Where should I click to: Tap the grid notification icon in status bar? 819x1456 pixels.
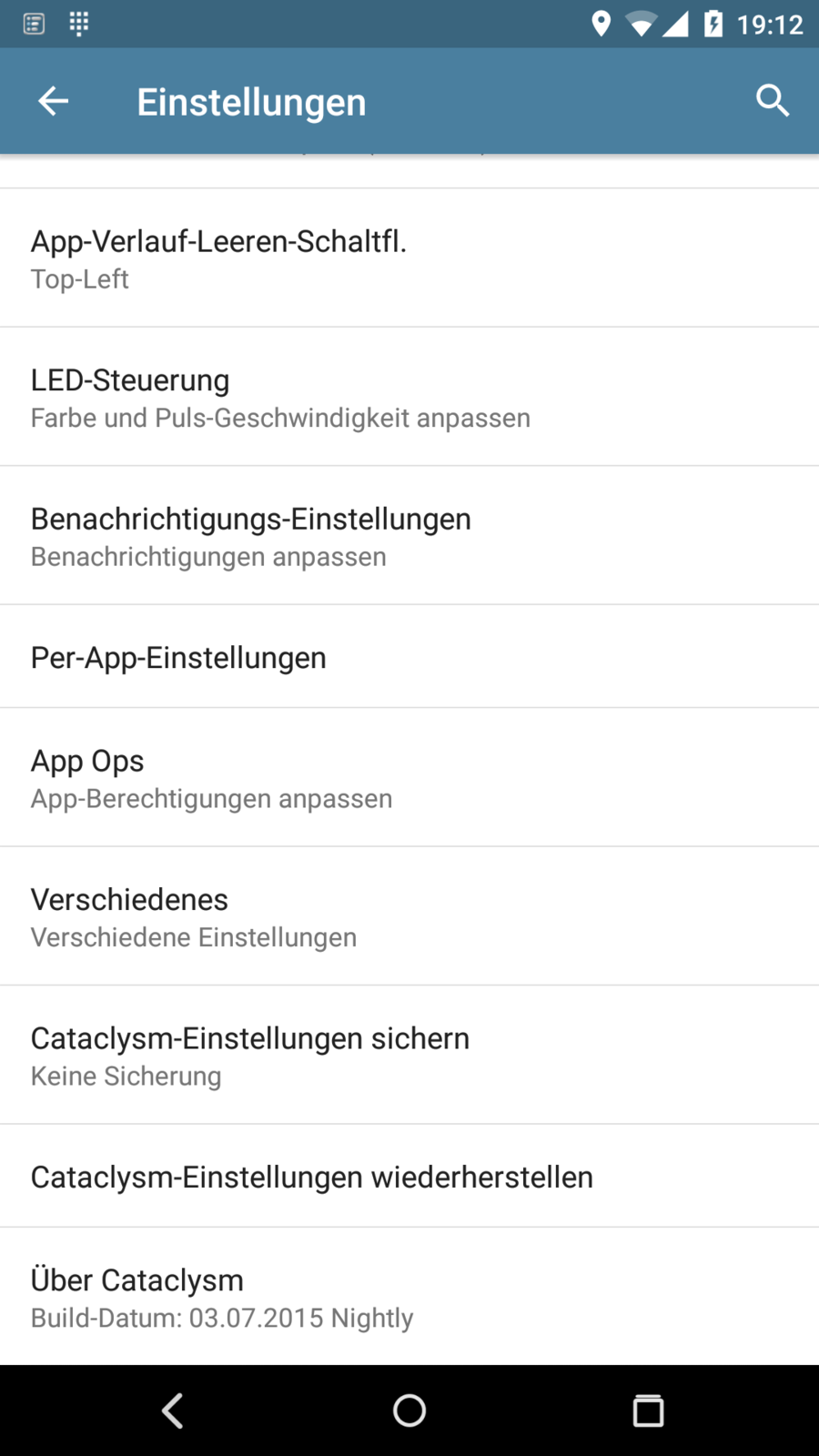point(79,24)
